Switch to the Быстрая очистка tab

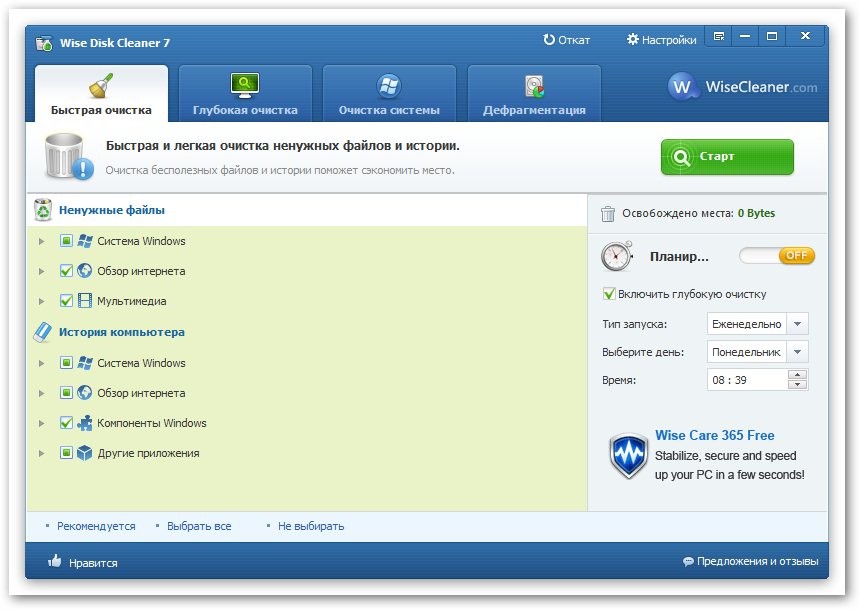(x=101, y=93)
